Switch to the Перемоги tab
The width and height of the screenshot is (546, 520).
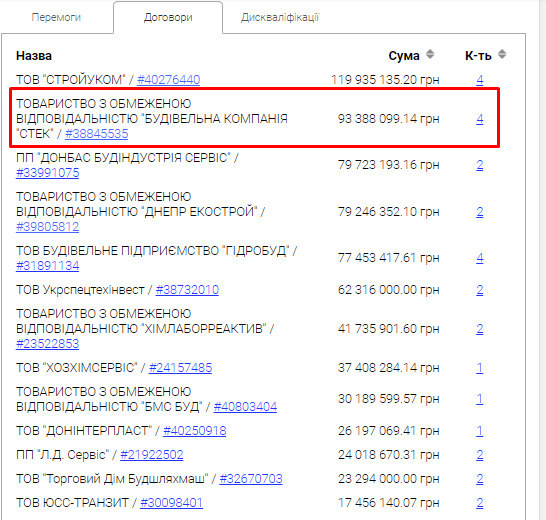point(56,17)
